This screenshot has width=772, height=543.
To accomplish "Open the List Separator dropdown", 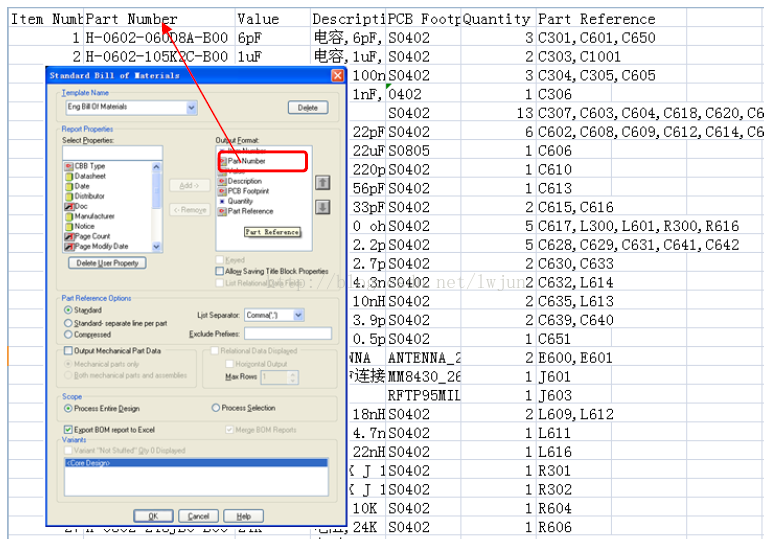I will point(298,315).
